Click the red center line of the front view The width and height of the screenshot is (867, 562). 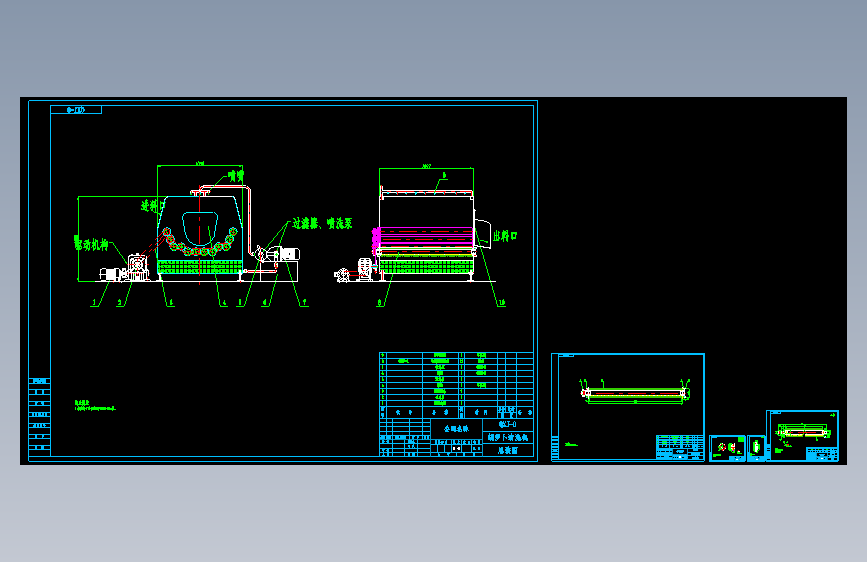[x=200, y=235]
